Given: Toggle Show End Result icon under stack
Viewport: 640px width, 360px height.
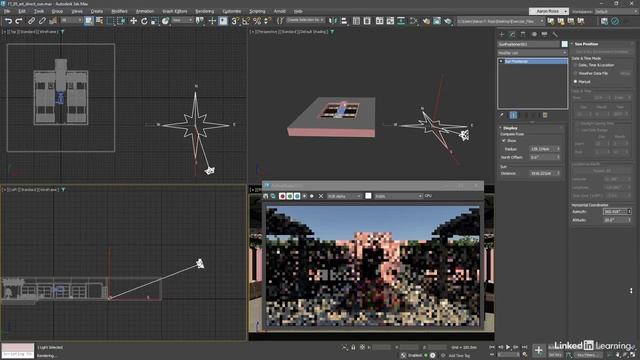Looking at the screenshot, I should [x=513, y=116].
